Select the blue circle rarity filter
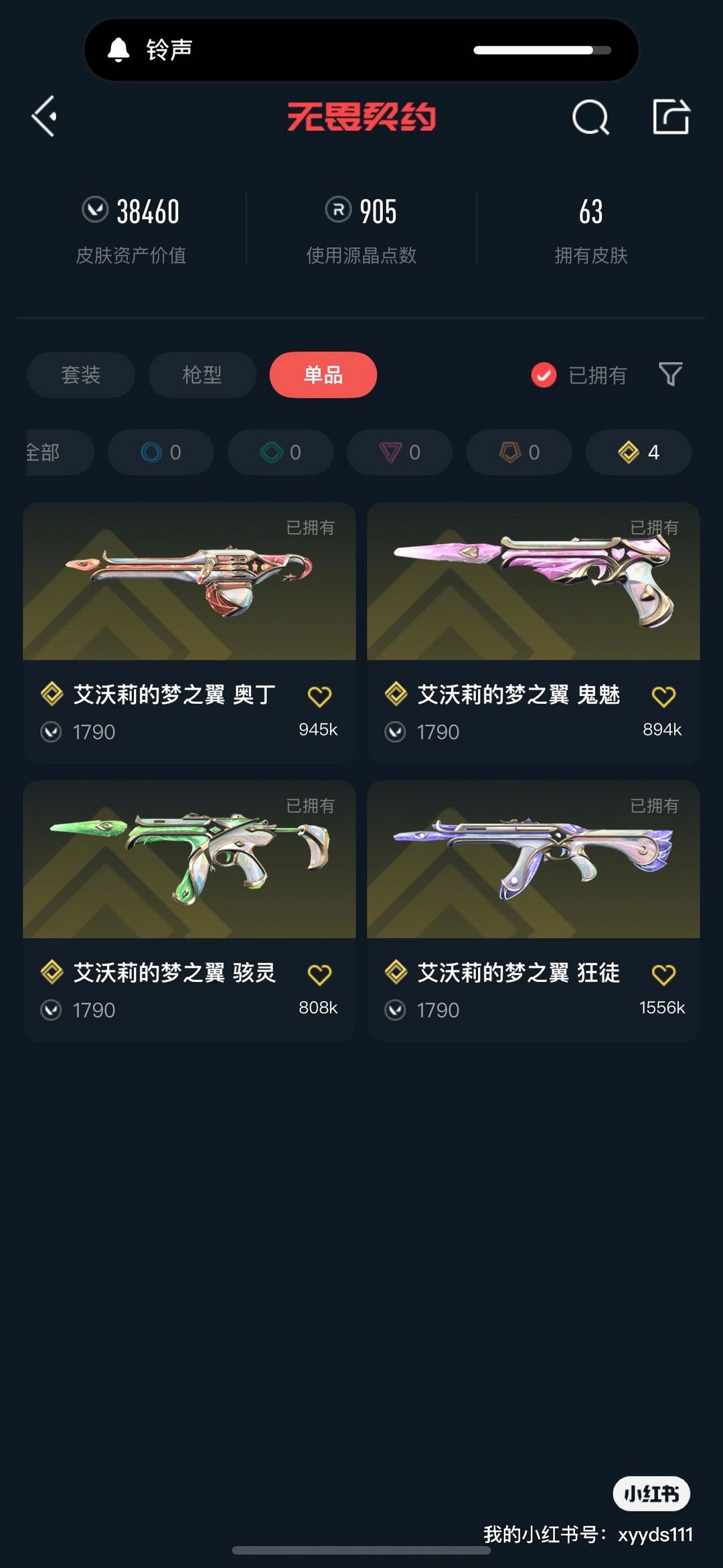Screen dimensions: 723x1568 [161, 452]
